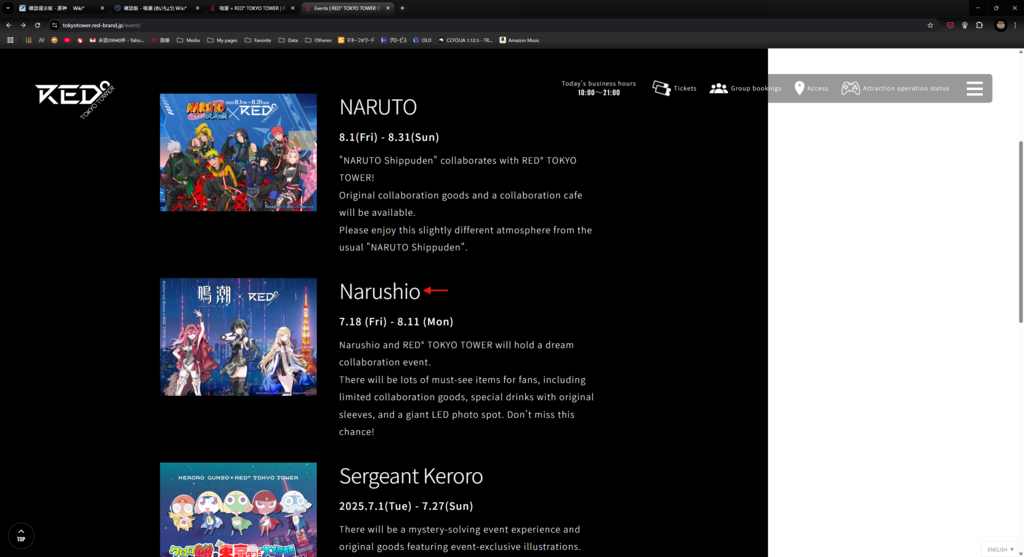The height and width of the screenshot is (557, 1024).
Task: Open the Gmail Yaho... bookmark
Action: pyautogui.click(x=117, y=40)
